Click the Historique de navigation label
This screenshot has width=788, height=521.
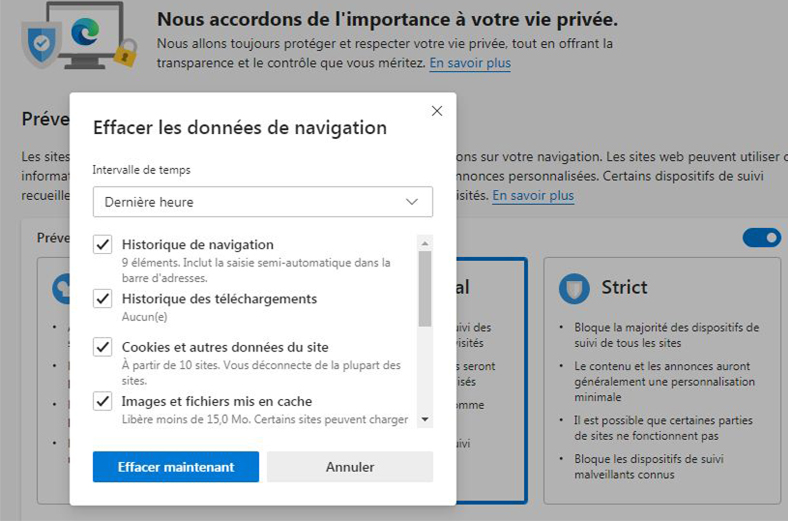pos(198,245)
